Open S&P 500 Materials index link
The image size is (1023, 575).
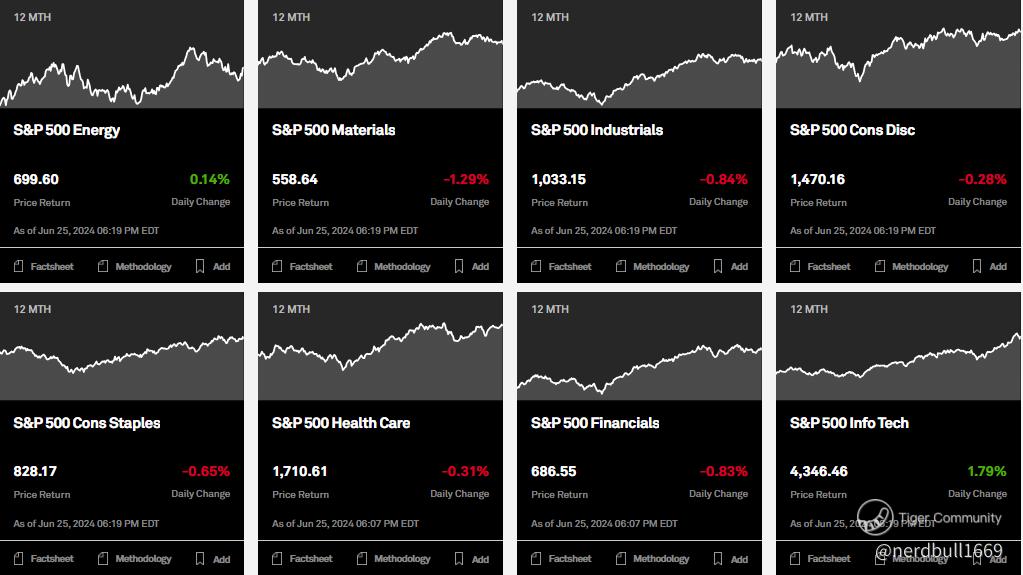click(333, 130)
